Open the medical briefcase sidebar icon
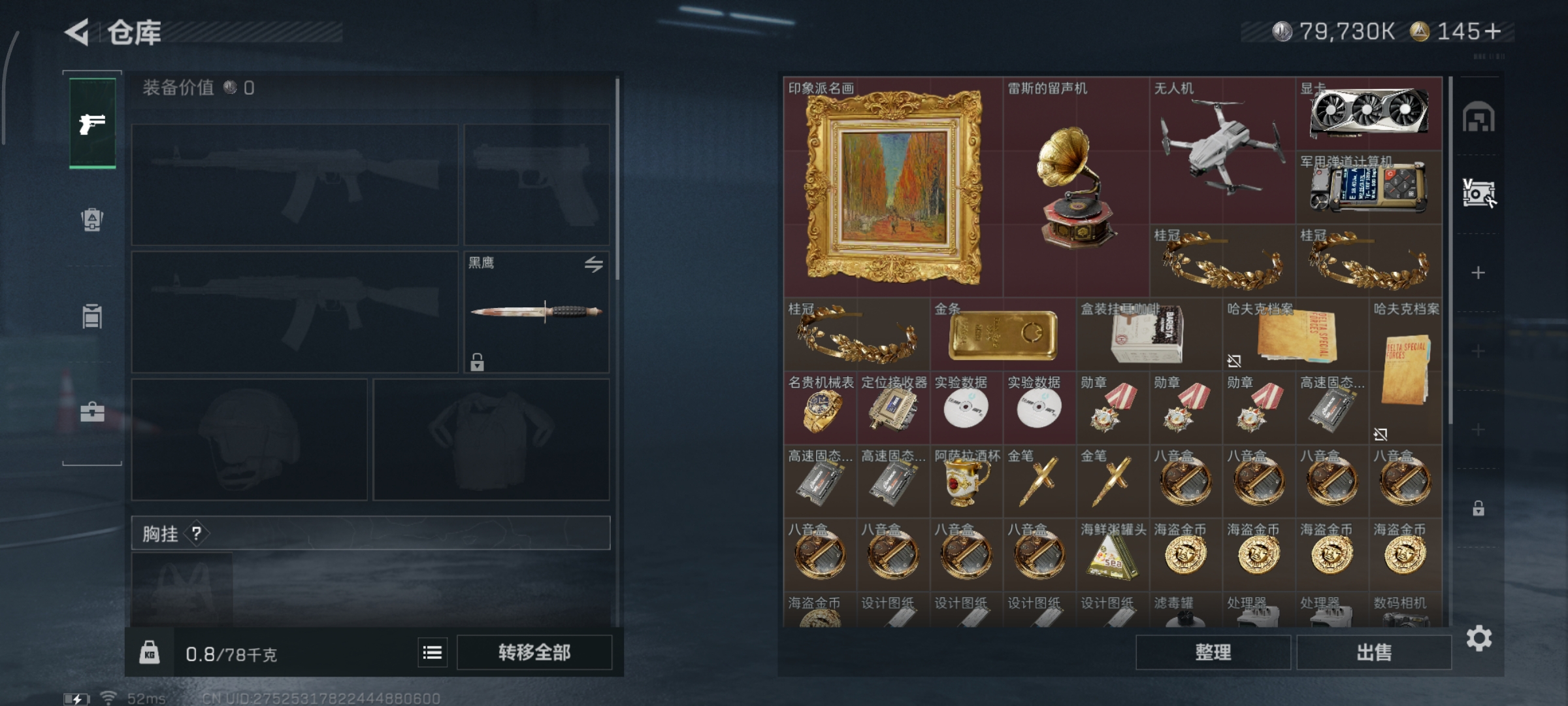1568x706 pixels. pyautogui.click(x=92, y=412)
